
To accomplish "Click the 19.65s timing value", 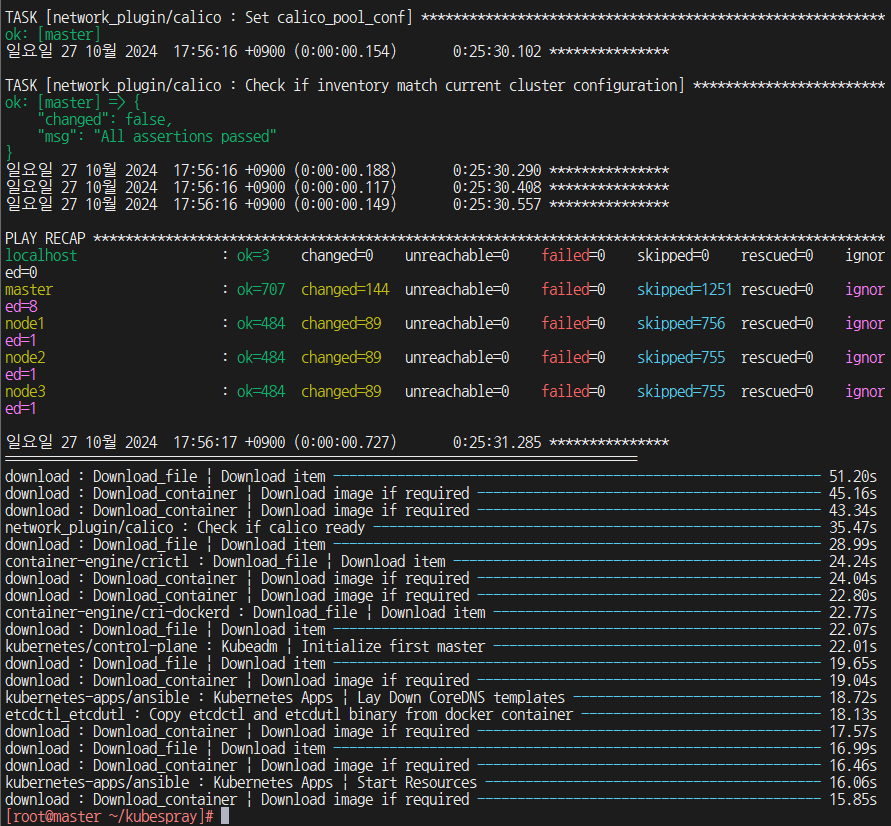I will [x=853, y=664].
